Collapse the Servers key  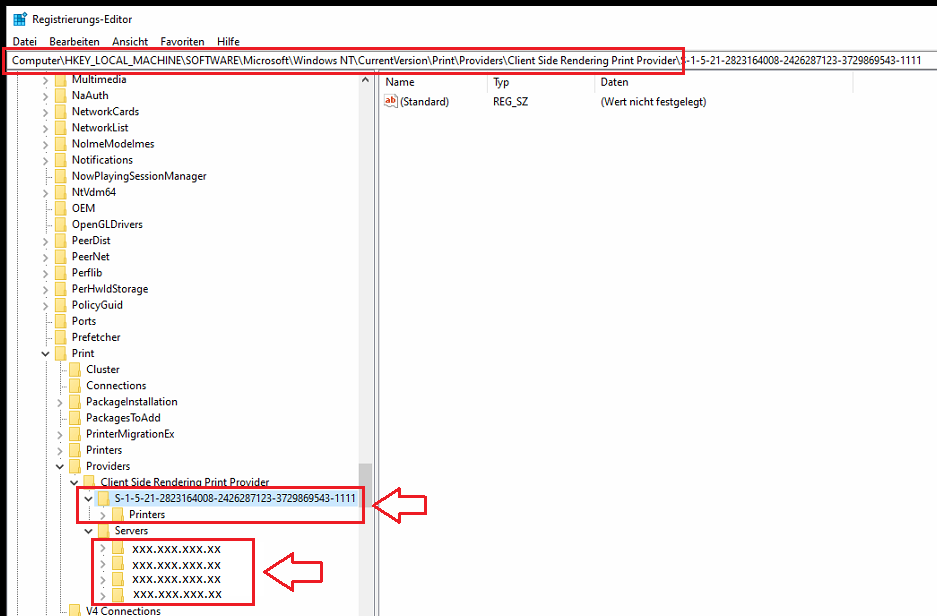88,531
